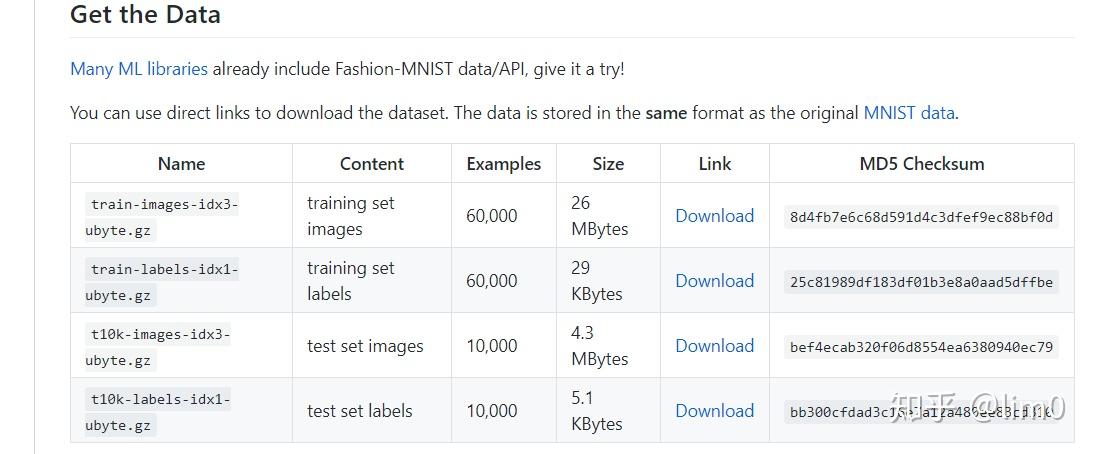Select the Examples column header
The height and width of the screenshot is (454, 1094).
pos(503,164)
